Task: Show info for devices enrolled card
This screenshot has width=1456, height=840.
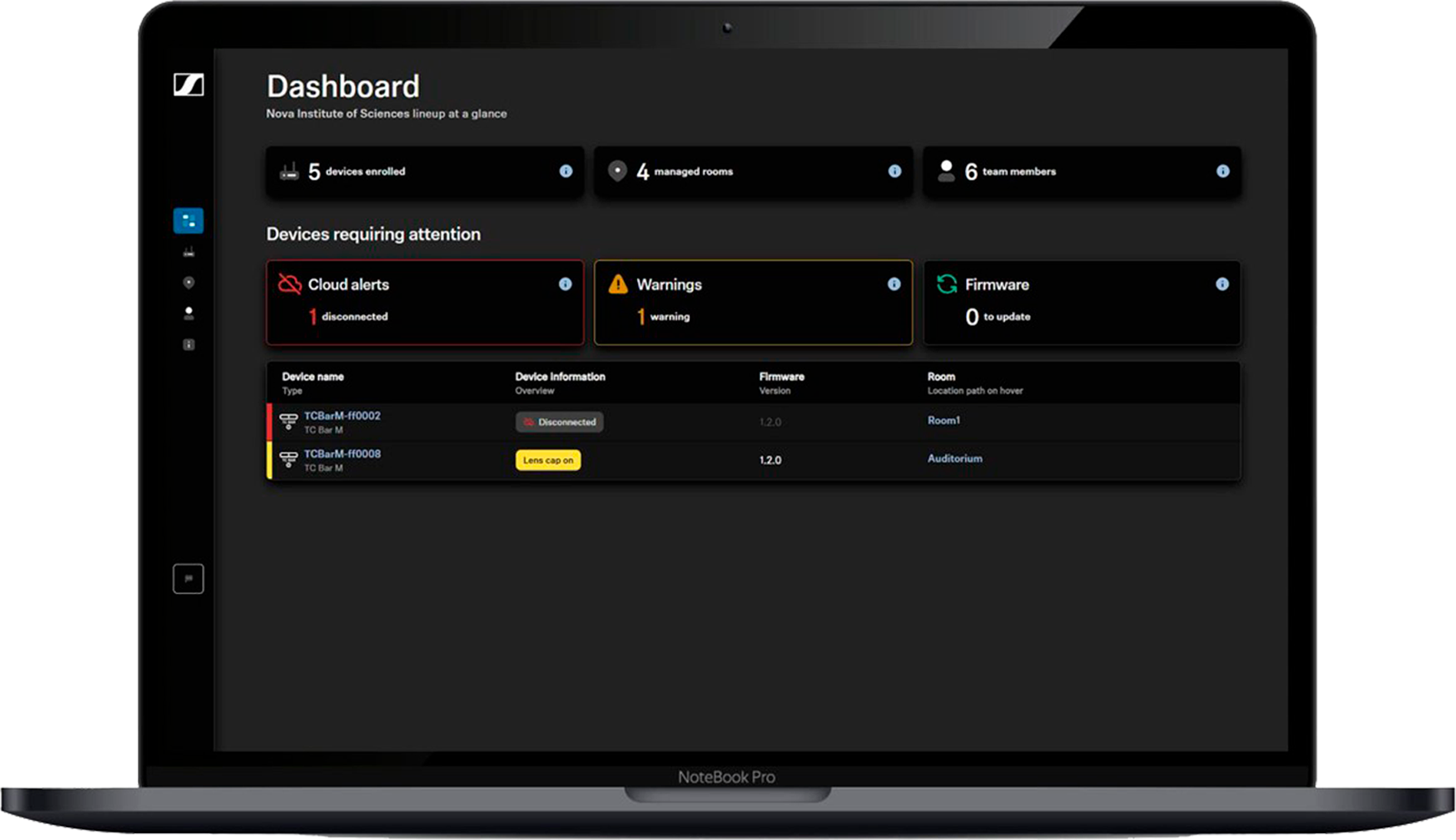Action: (x=565, y=171)
